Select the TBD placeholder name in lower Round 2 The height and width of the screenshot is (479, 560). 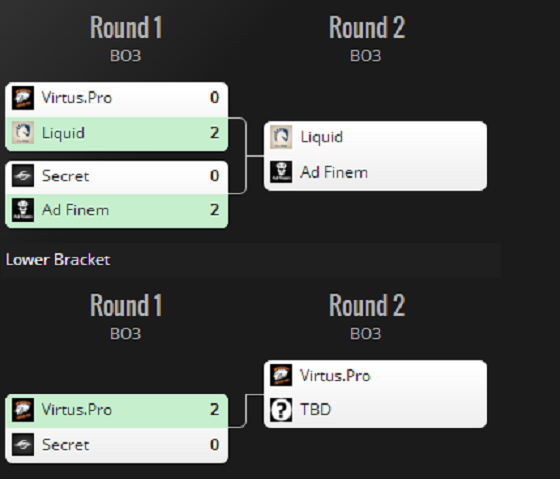pyautogui.click(x=316, y=410)
